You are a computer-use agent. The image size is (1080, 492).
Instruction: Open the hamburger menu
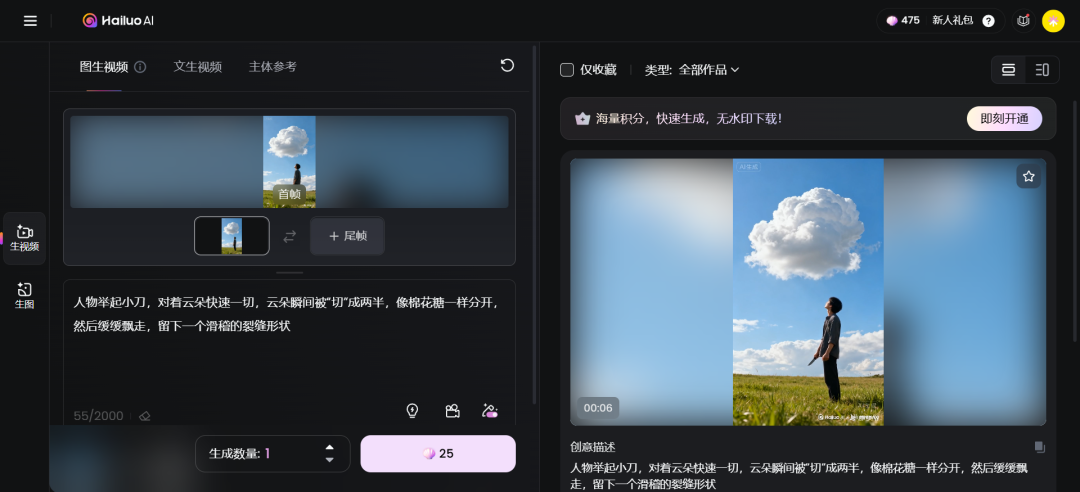(30, 21)
